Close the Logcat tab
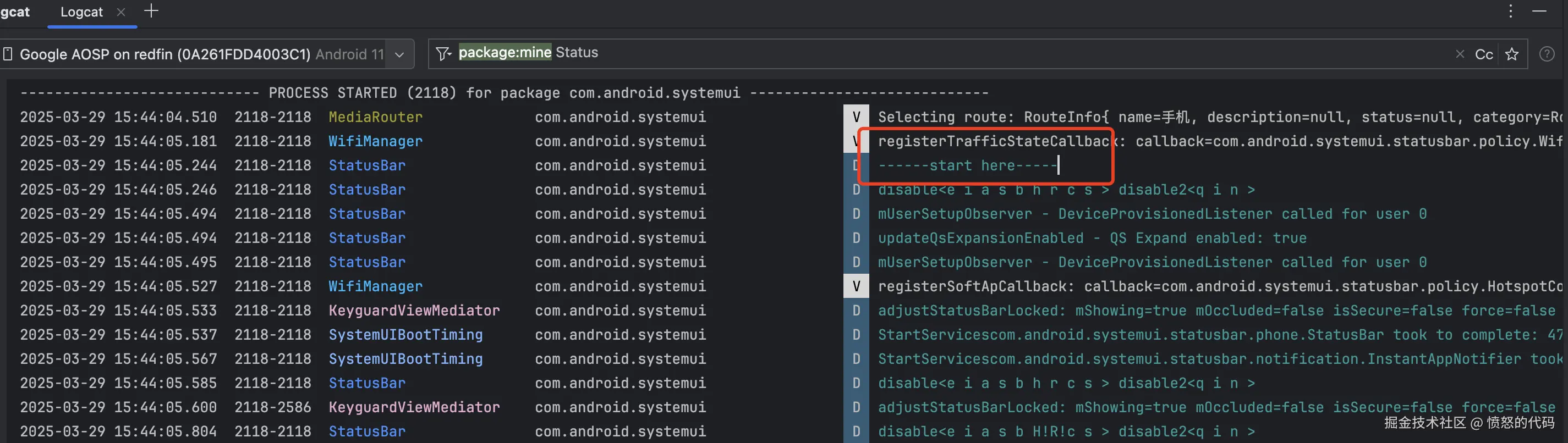This screenshot has width=1568, height=443. click(x=120, y=12)
